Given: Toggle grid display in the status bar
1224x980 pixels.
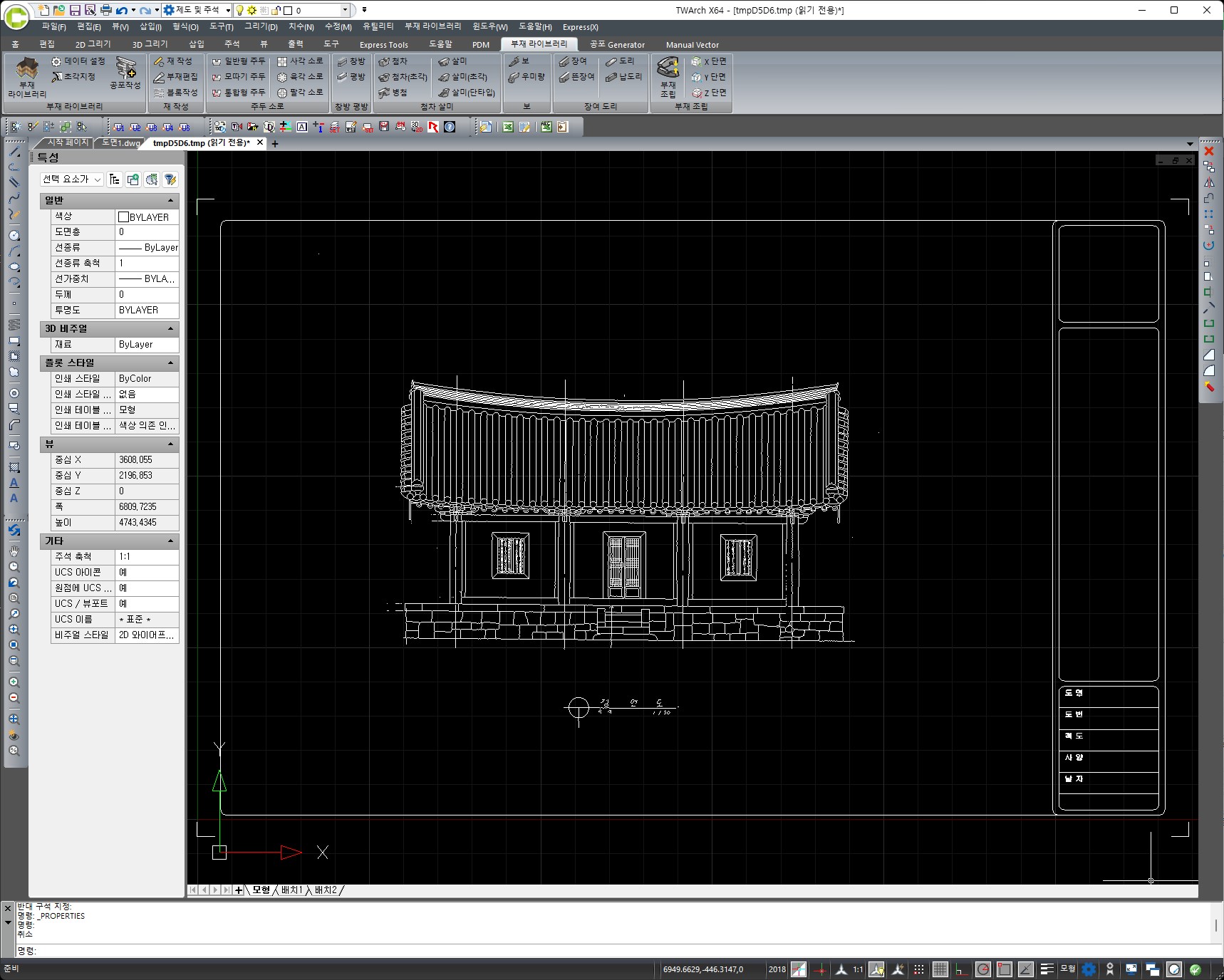Looking at the screenshot, I should (940, 969).
